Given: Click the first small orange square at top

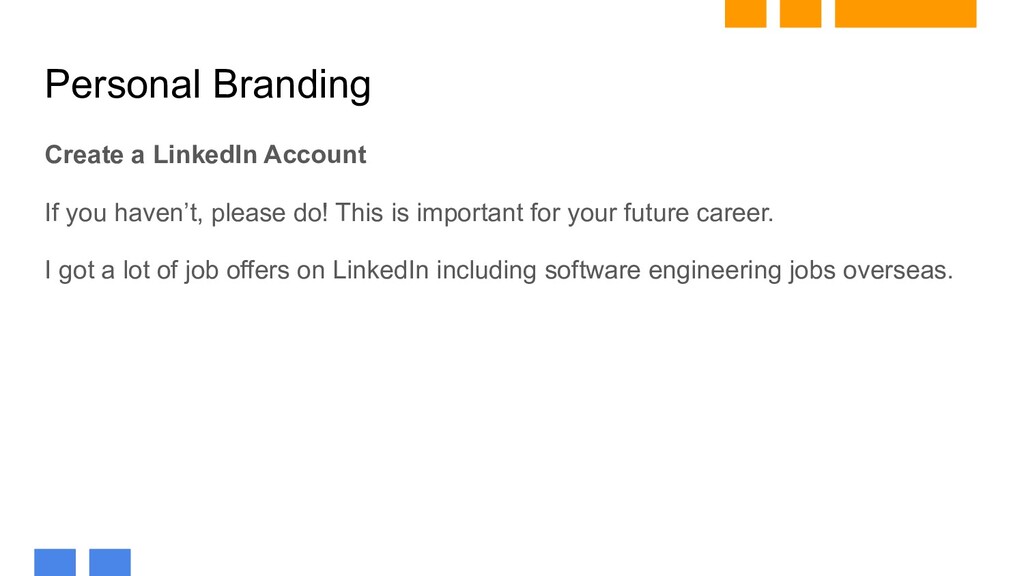Looking at the screenshot, I should click(745, 14).
